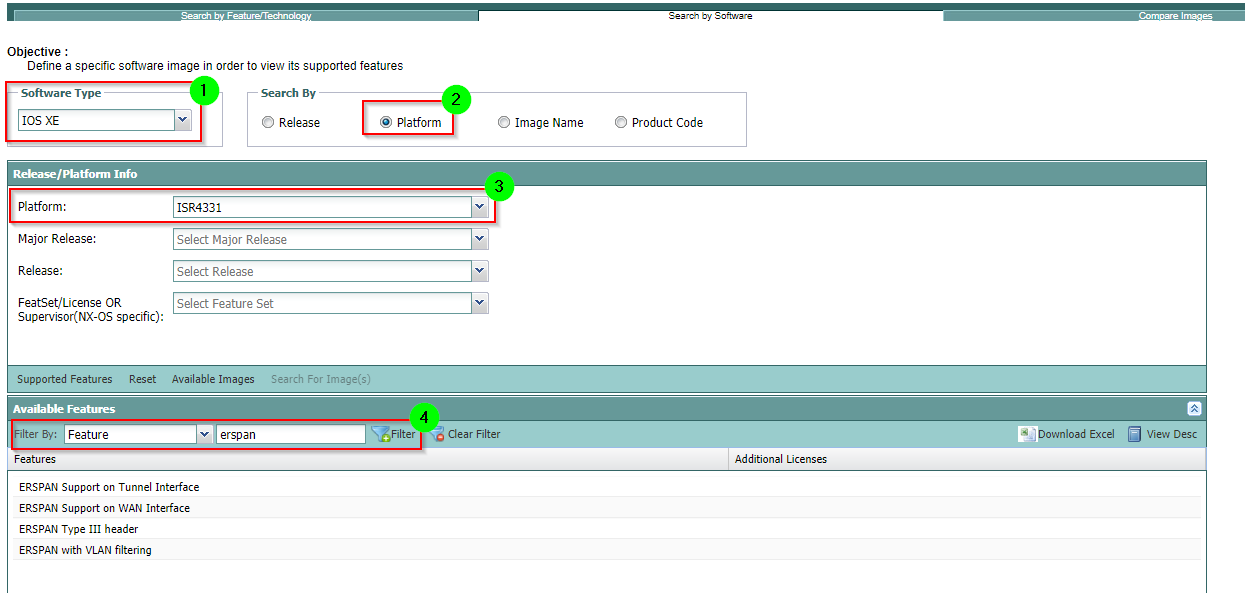This screenshot has height=593, width=1245.
Task: Select the Image Name radio button
Action: (x=503, y=121)
